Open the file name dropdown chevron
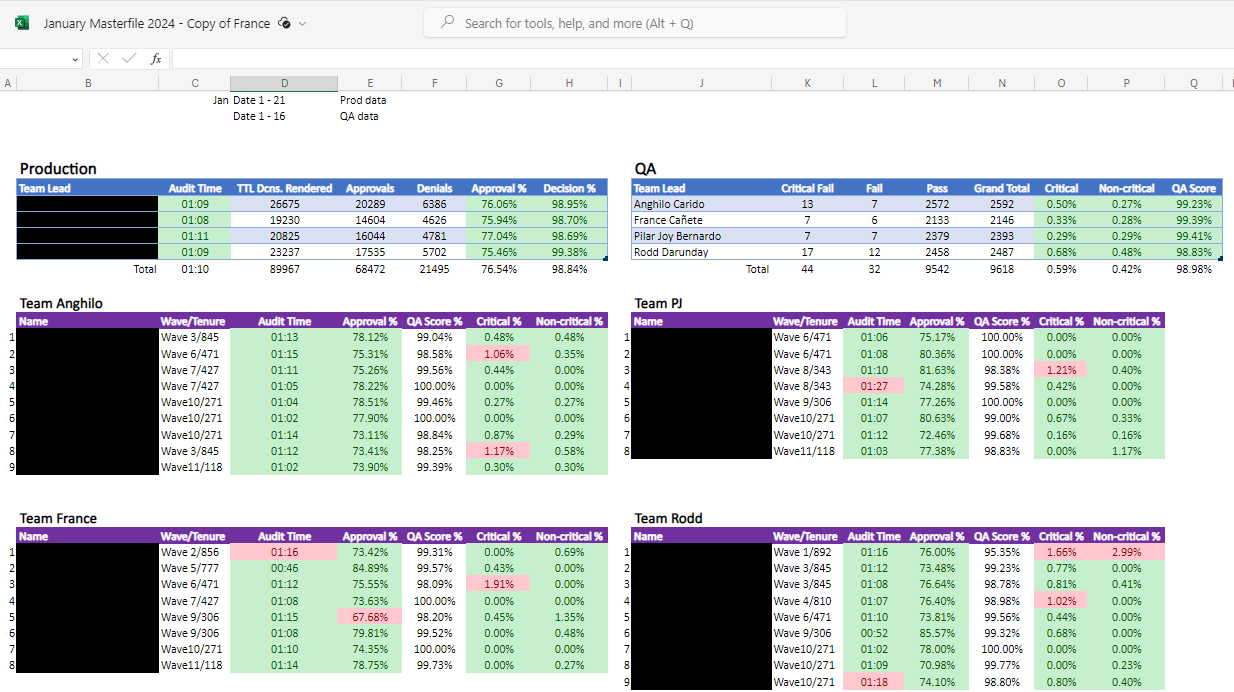1234x692 pixels. coord(302,23)
